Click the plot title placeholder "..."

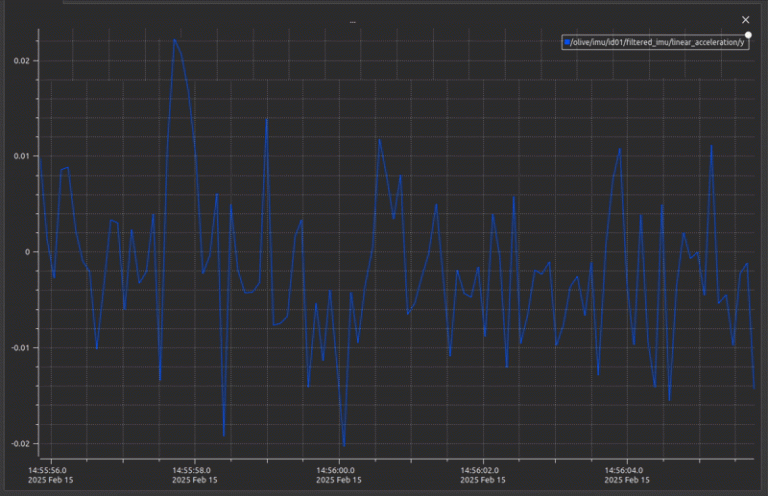point(353,22)
